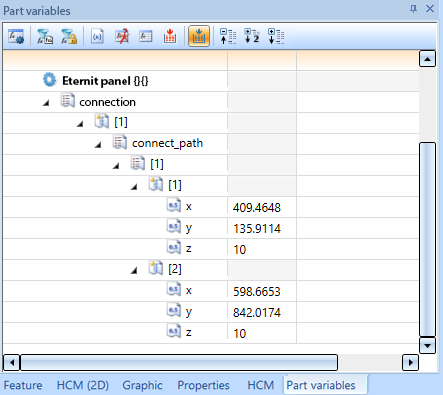Viewport: 443px width, 395px height.
Task: Pin the Part variables panel
Action: click(413, 9)
